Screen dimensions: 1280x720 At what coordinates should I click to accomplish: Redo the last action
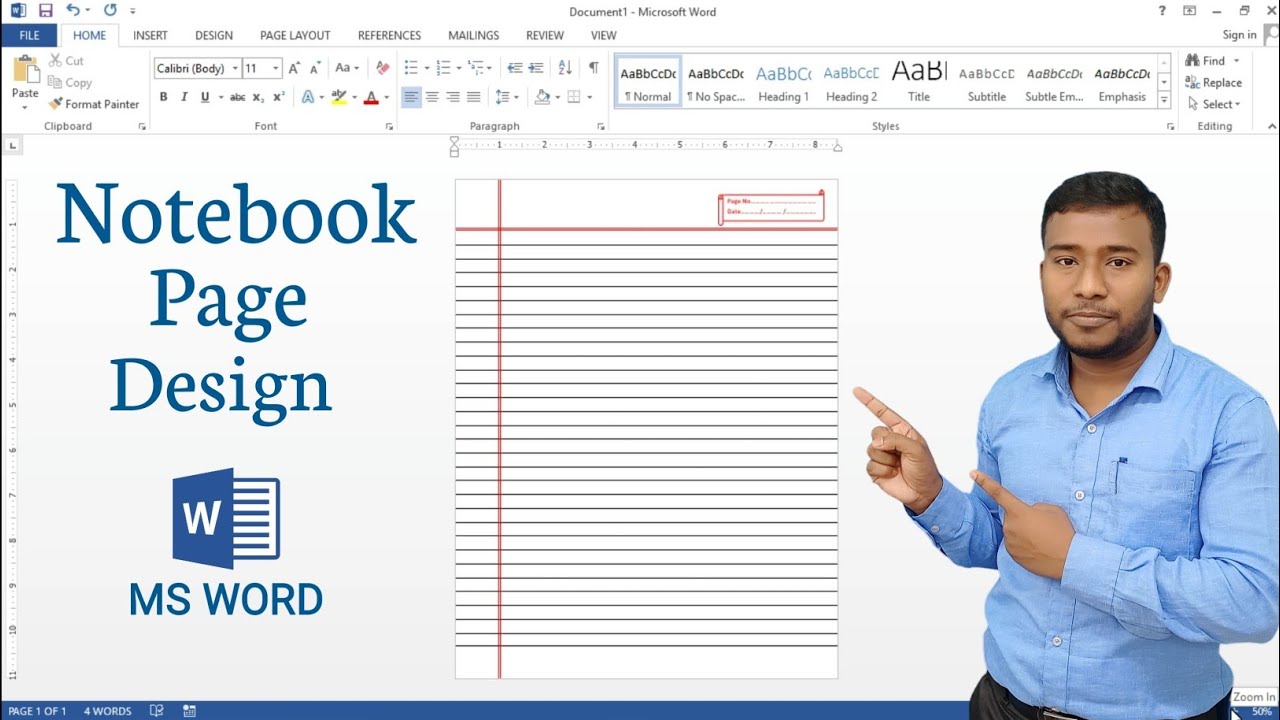110,11
